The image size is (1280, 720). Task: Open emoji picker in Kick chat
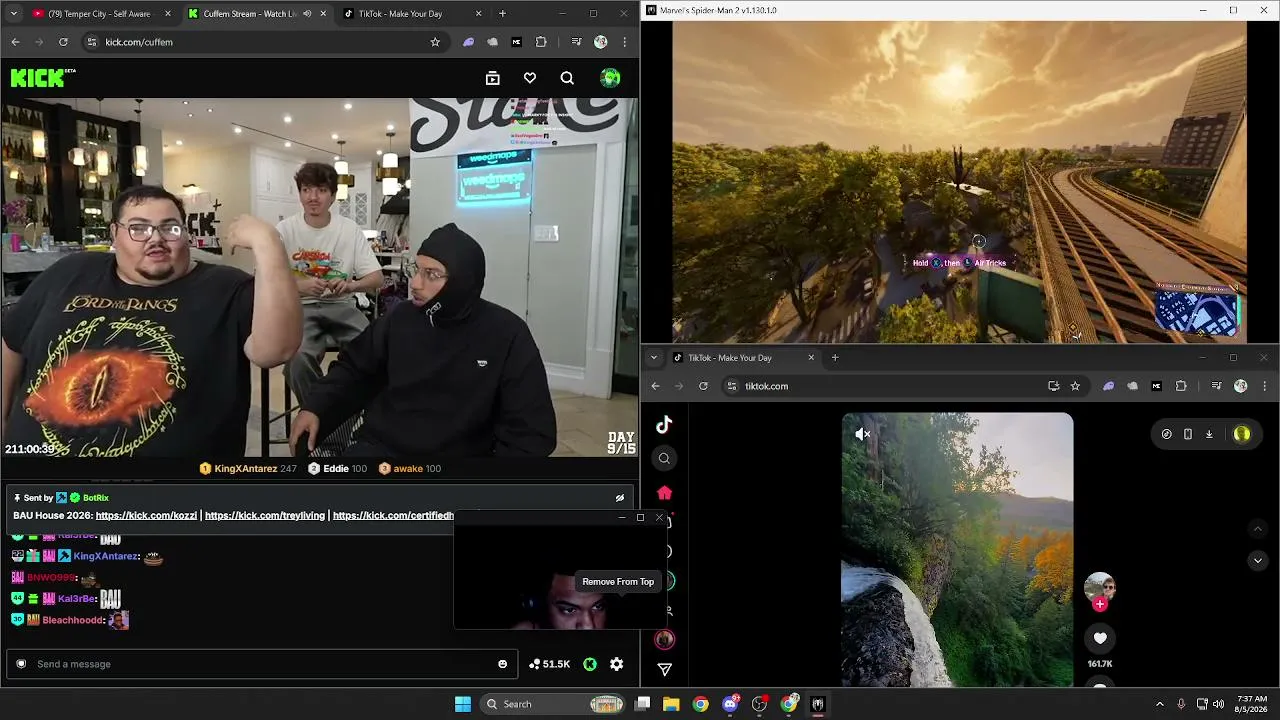pyautogui.click(x=502, y=664)
